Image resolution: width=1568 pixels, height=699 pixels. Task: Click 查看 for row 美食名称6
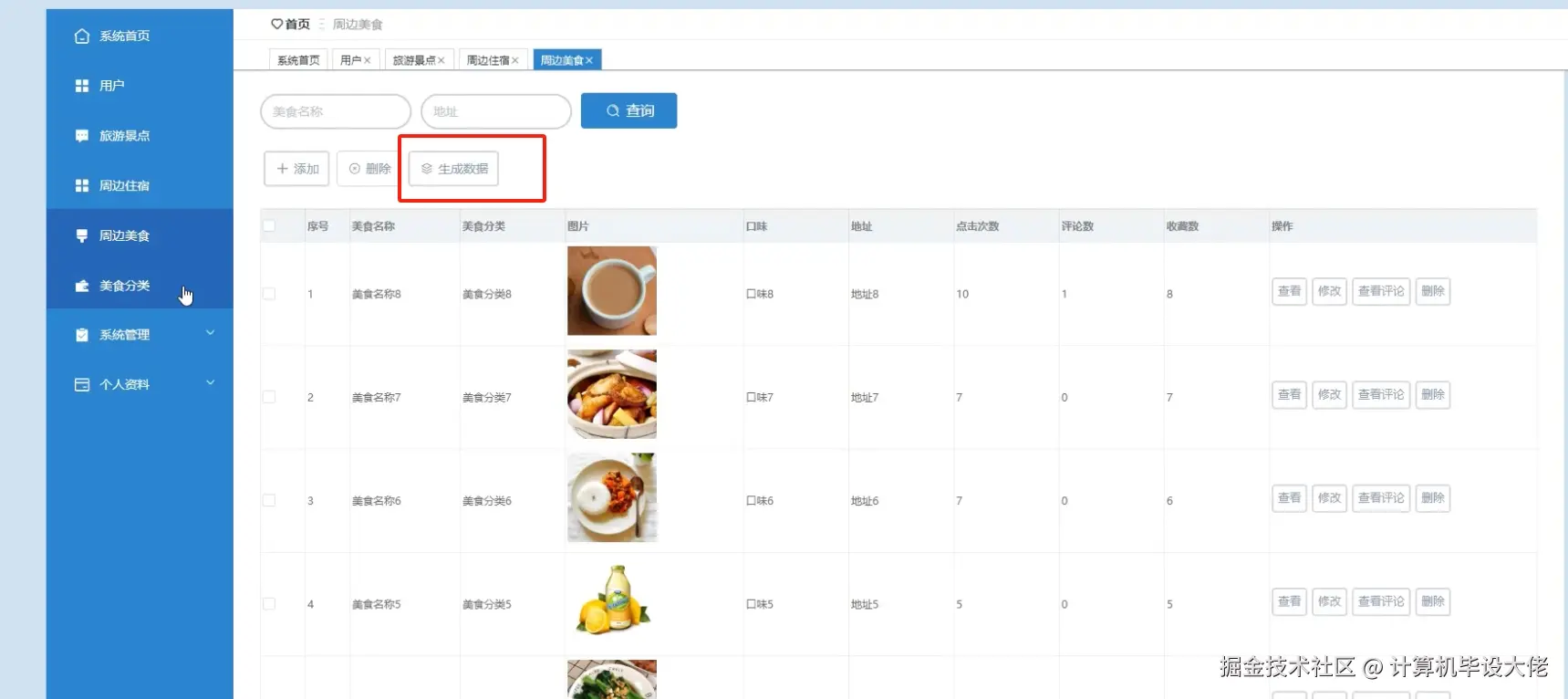1289,498
